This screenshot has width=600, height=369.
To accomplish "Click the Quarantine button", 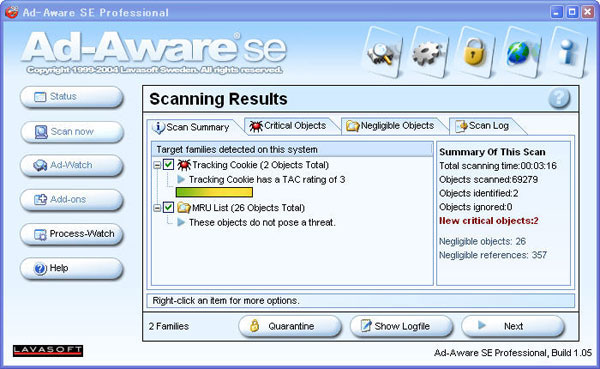I will coord(290,326).
